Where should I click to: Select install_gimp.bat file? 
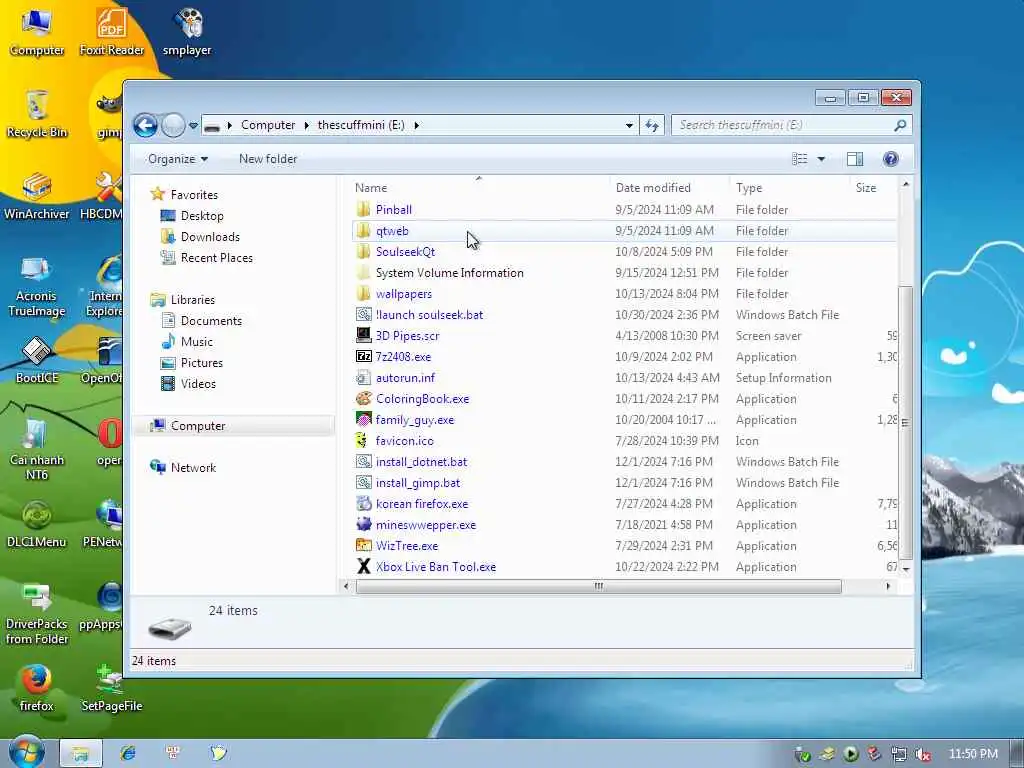click(x=418, y=483)
